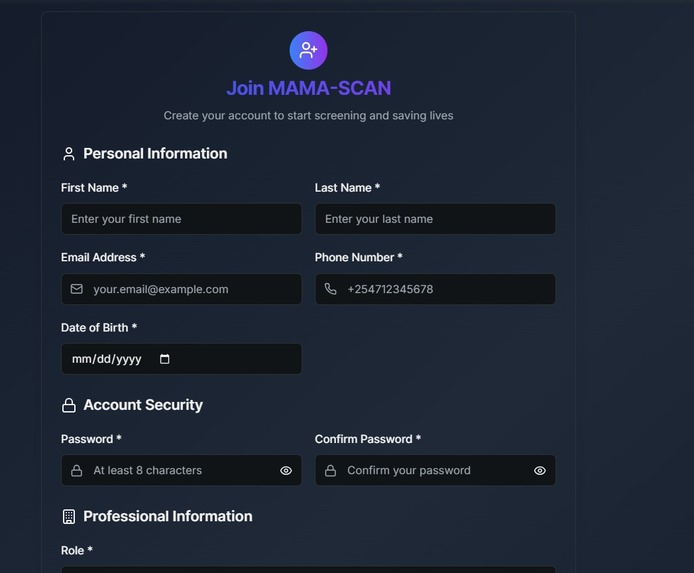
Task: Click the Personal Information section heading
Action: [x=155, y=154]
